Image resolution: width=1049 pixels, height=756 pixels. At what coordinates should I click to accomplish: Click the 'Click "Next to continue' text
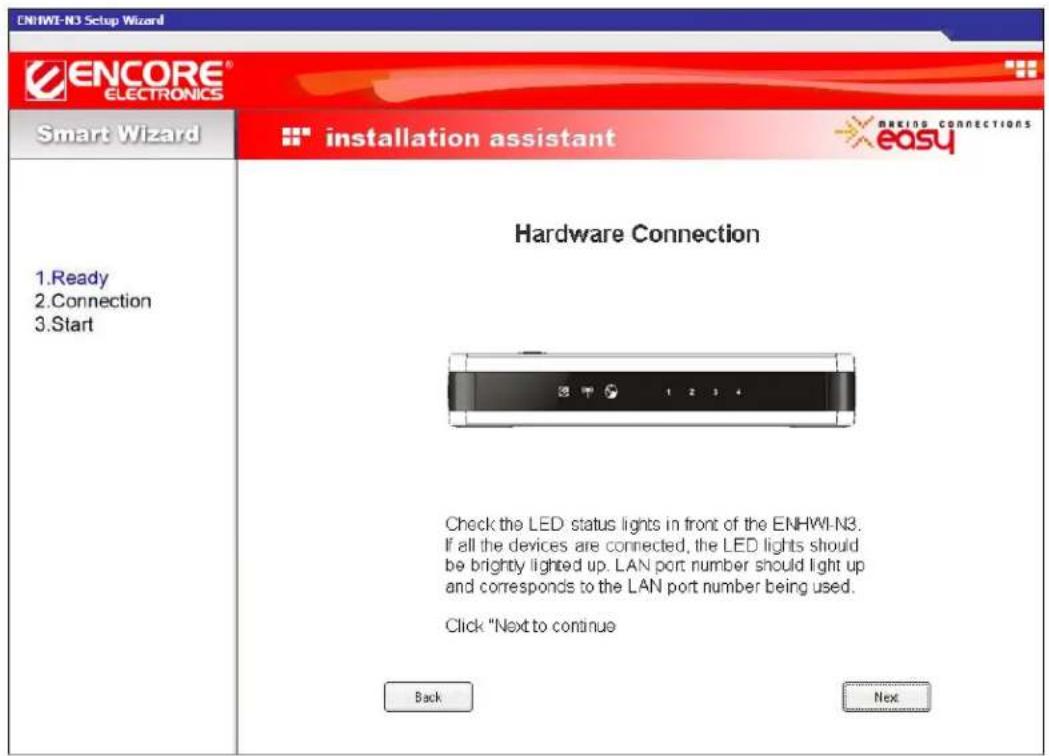coord(530,626)
